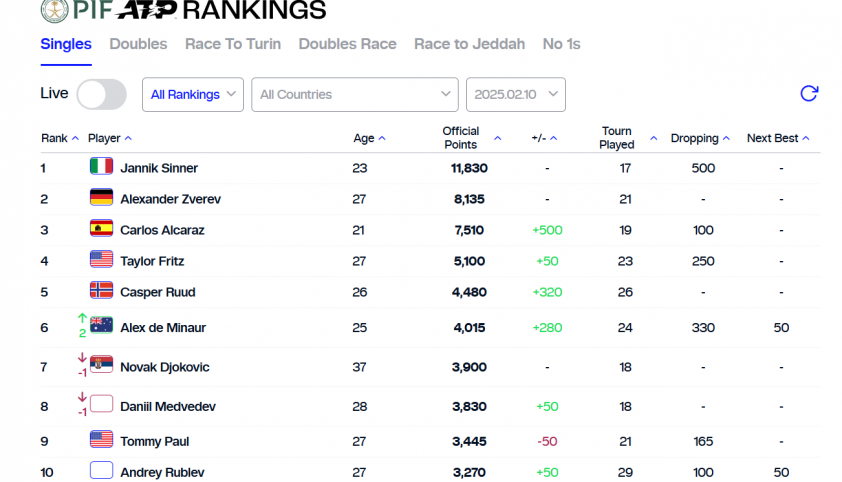Click Jannik Sinner's Italian flag icon
842x482 pixels.
click(101, 166)
